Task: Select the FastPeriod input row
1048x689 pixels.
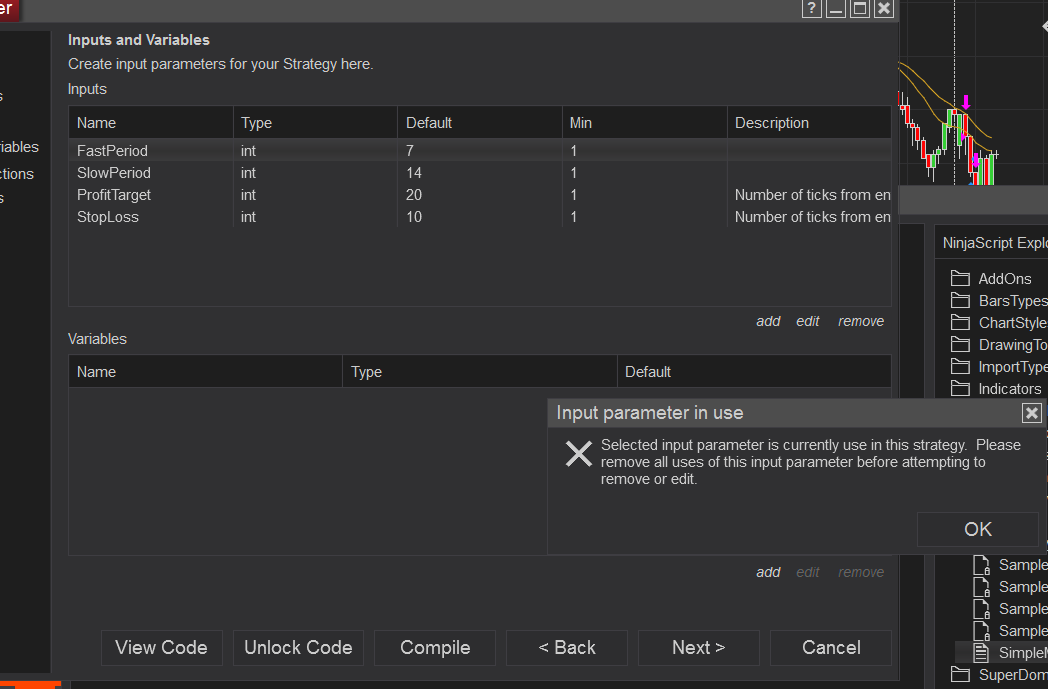Action: click(112, 151)
